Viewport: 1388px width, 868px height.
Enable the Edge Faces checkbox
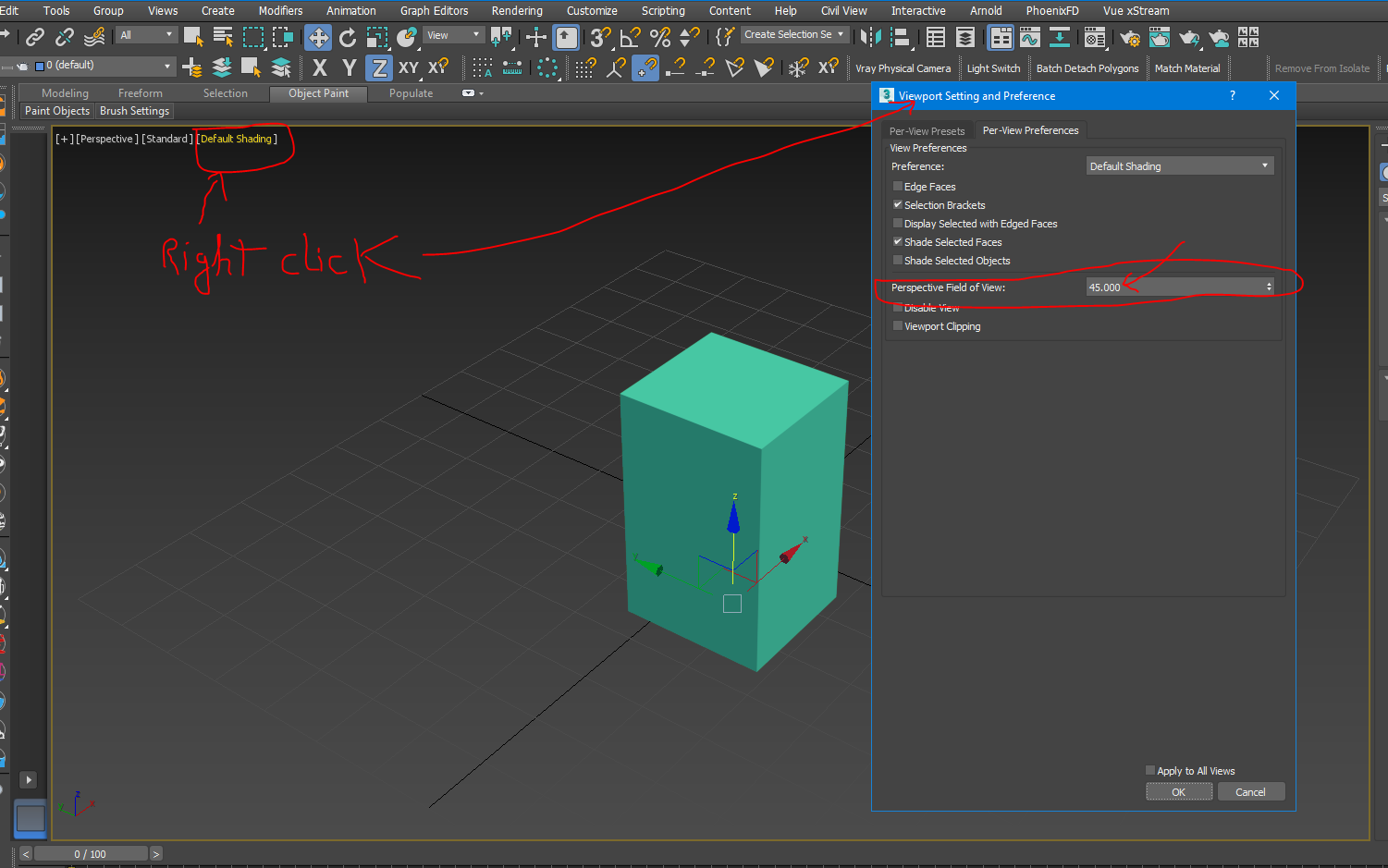(x=897, y=186)
